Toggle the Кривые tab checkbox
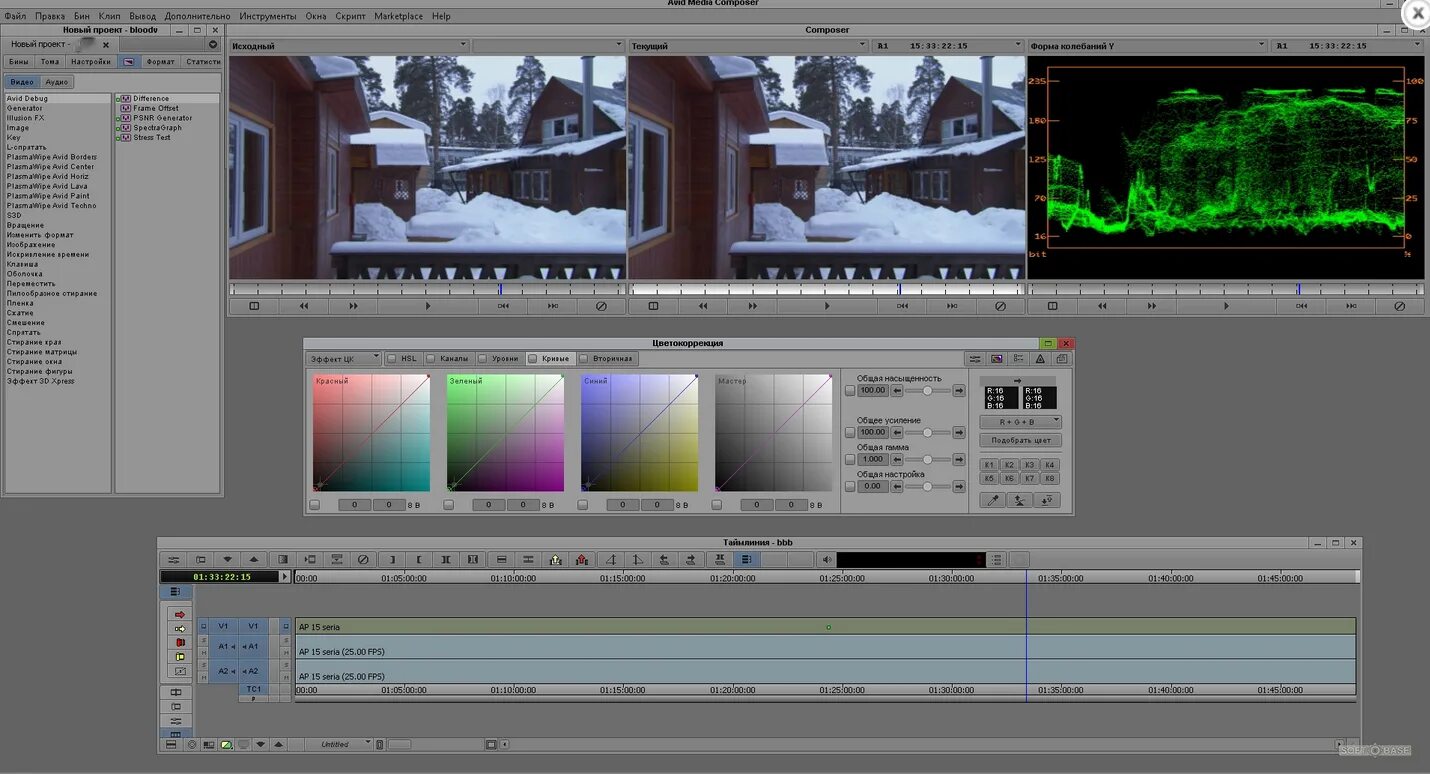 tap(533, 358)
